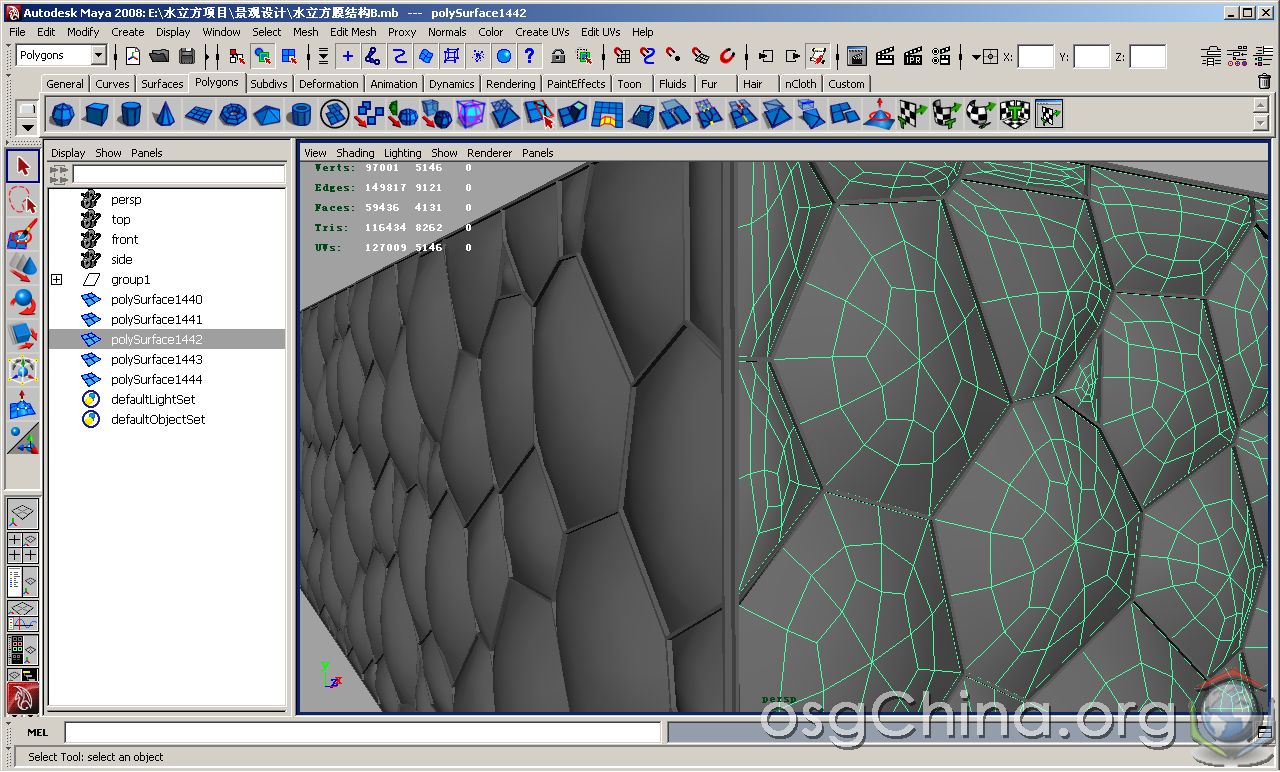
Task: Create a polygon cube from shelf
Action: [x=96, y=115]
